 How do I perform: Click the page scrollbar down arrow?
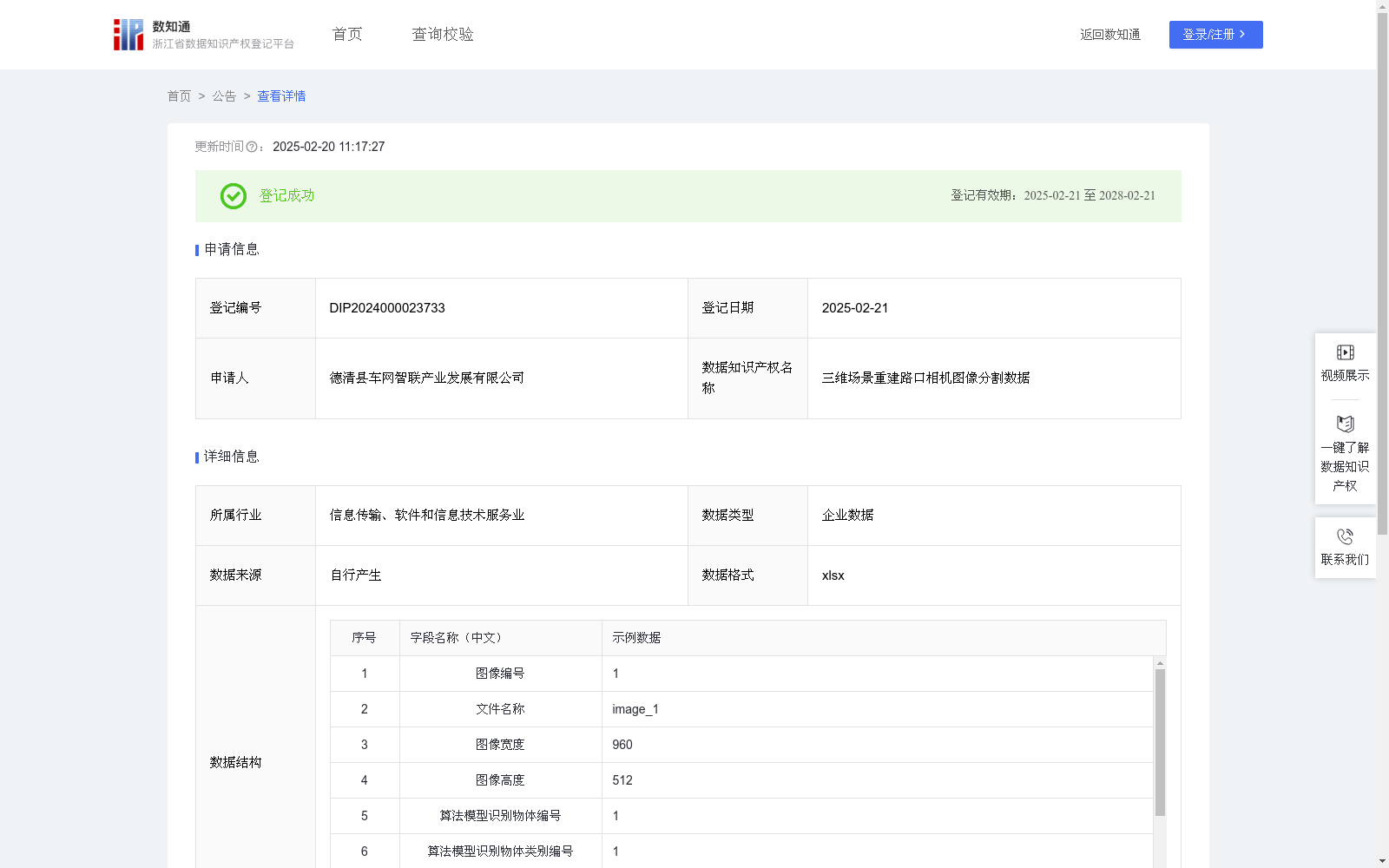1382,861
